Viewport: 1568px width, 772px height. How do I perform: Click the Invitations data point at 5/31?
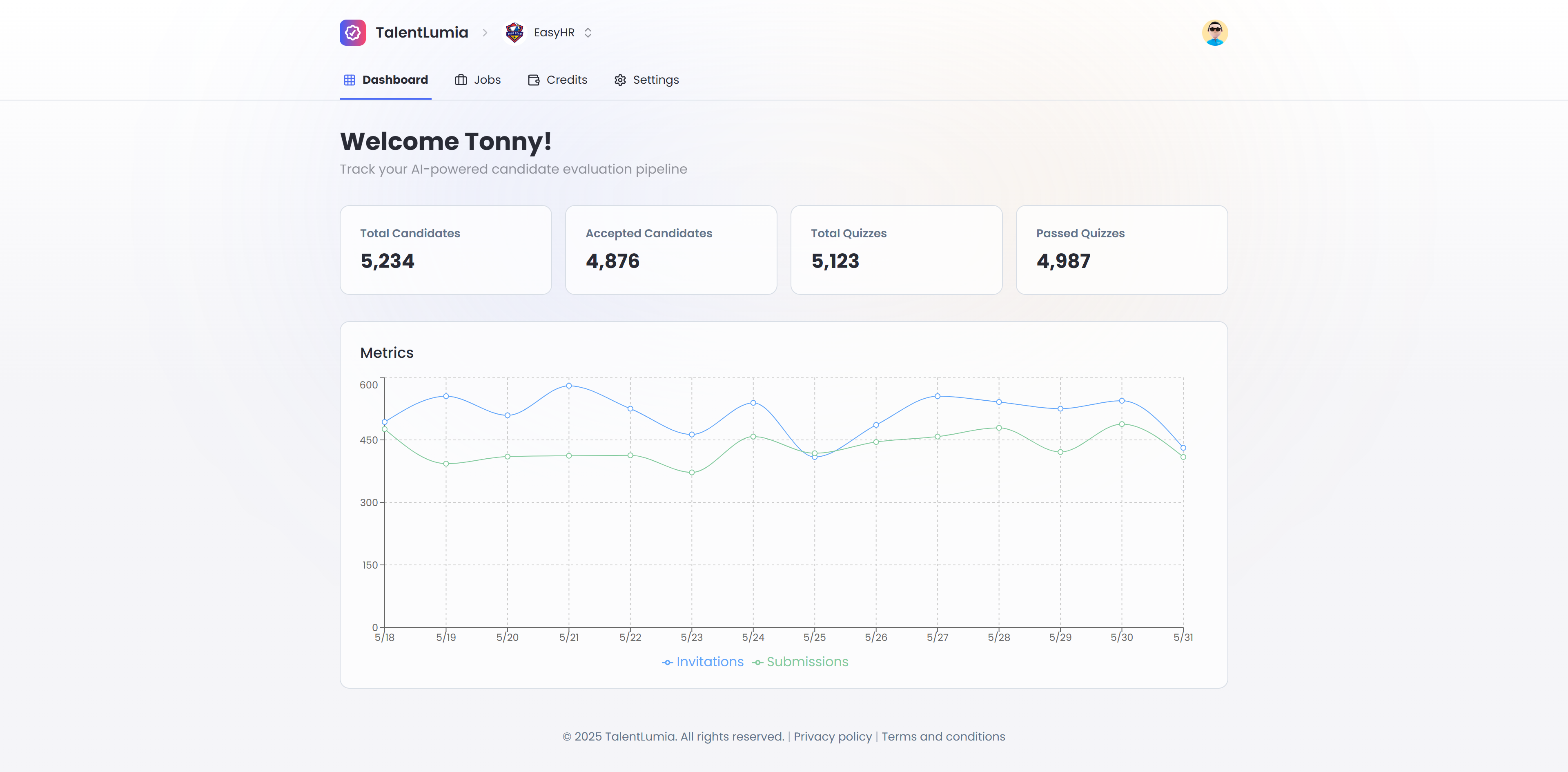click(1183, 448)
